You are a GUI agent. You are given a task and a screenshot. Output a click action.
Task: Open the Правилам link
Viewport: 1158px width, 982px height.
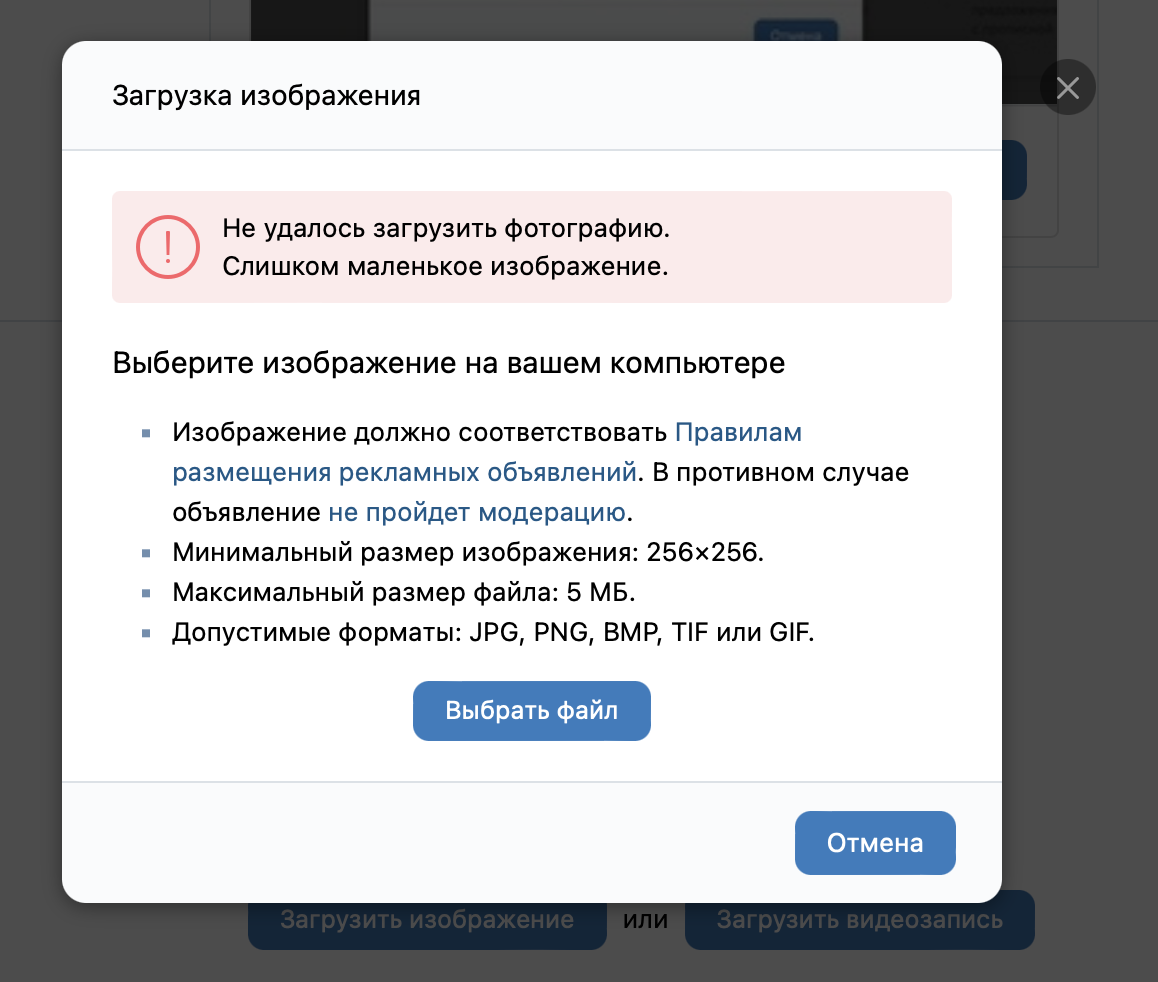739,432
